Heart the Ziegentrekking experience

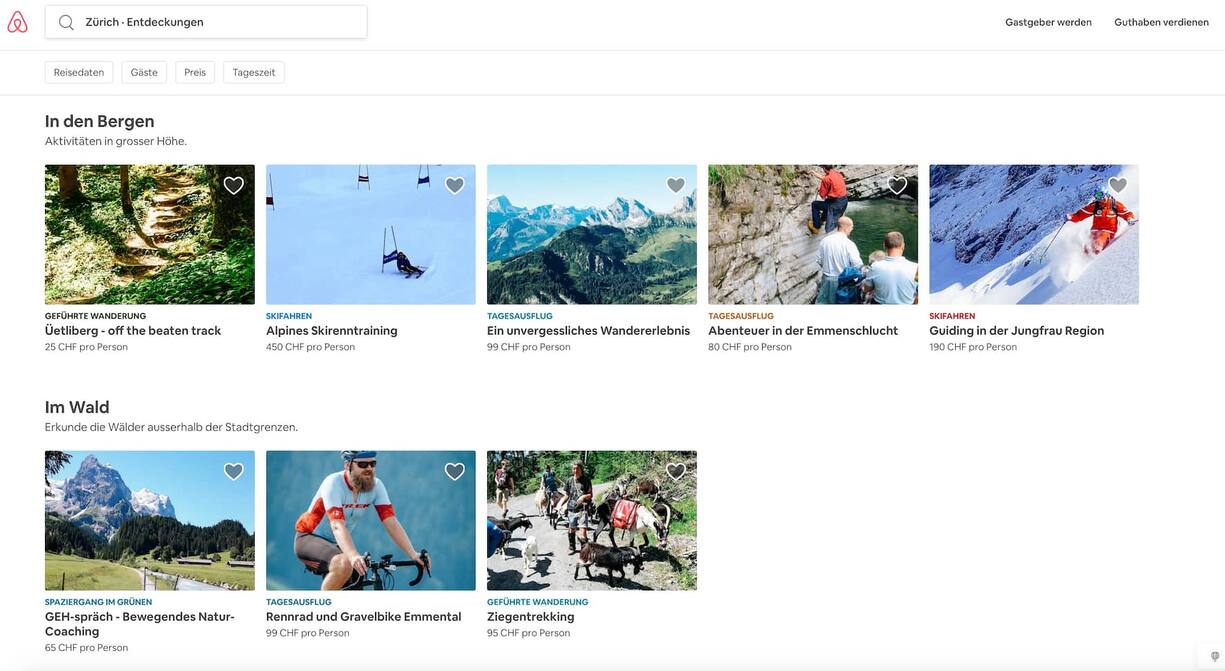(676, 472)
